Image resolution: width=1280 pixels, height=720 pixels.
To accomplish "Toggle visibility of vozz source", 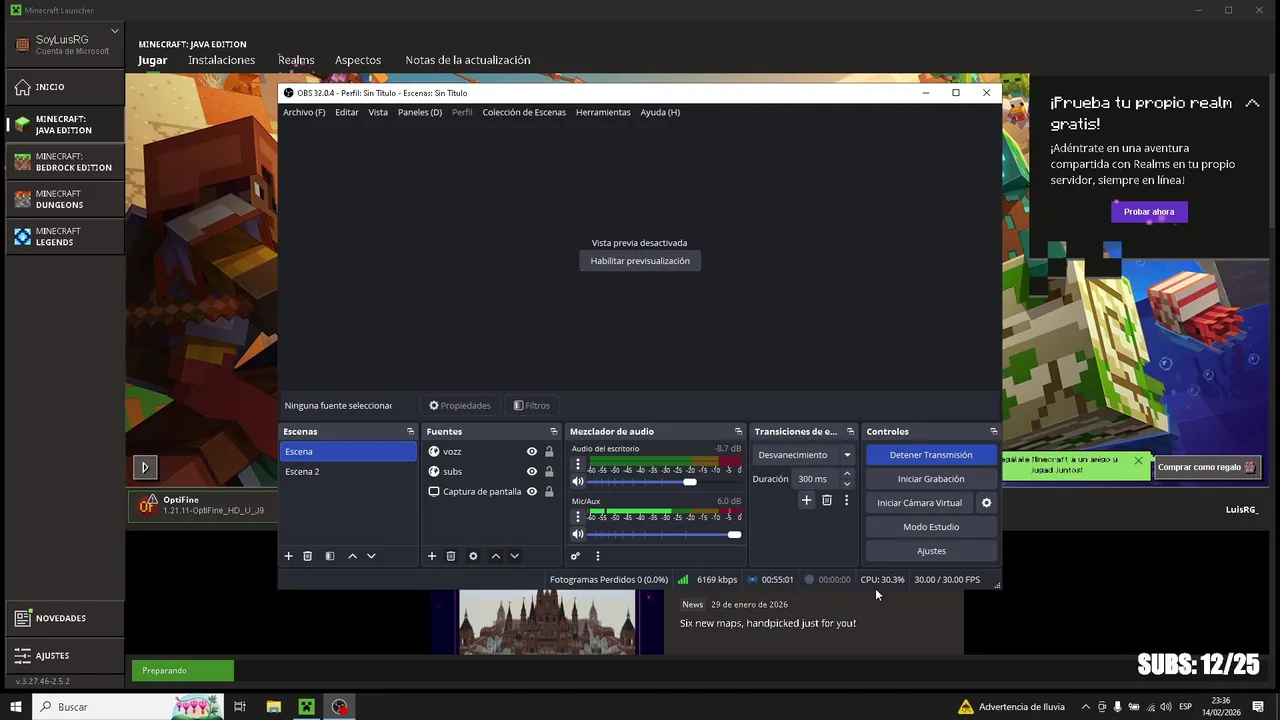I will click(x=532, y=451).
